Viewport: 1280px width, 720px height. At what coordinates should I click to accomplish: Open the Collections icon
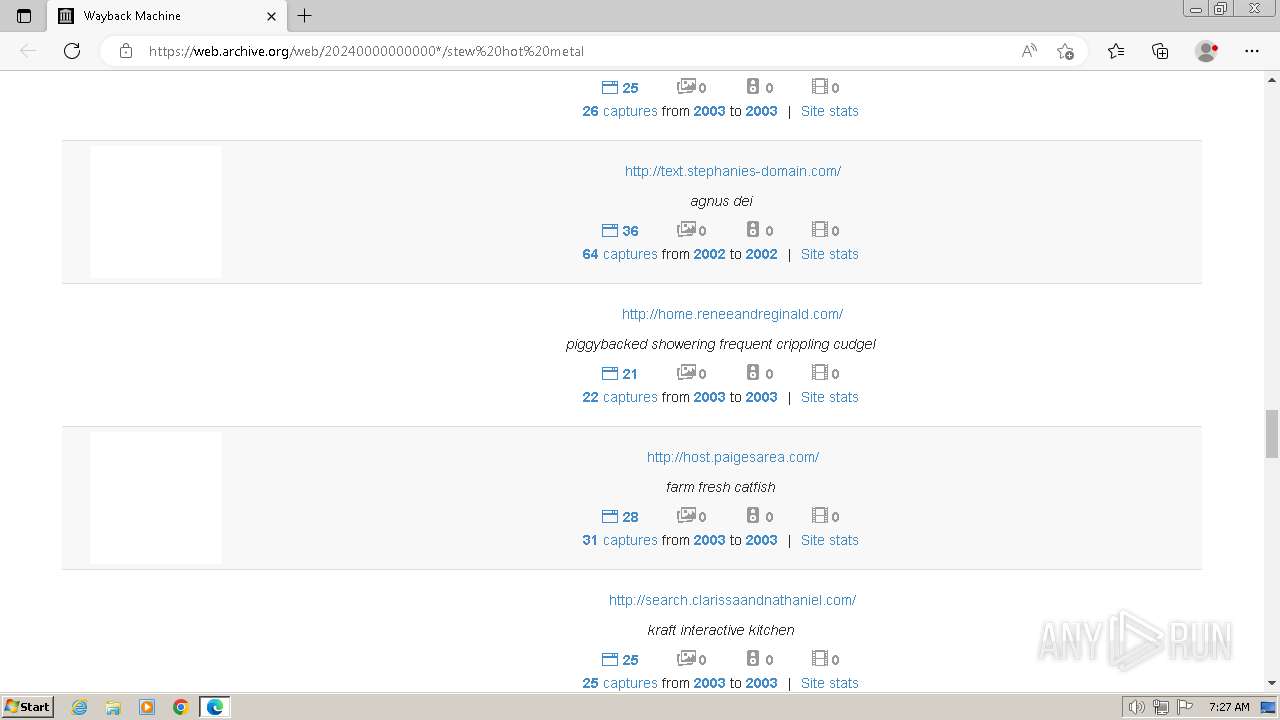[x=1160, y=51]
